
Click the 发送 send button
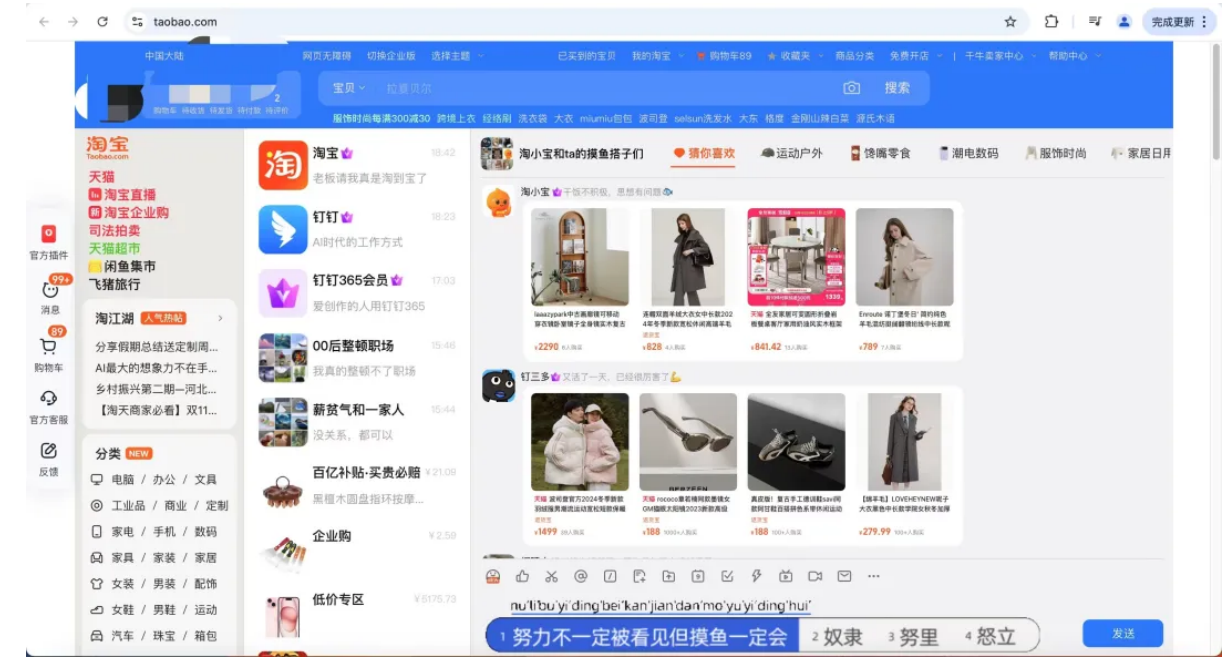tap(1123, 633)
